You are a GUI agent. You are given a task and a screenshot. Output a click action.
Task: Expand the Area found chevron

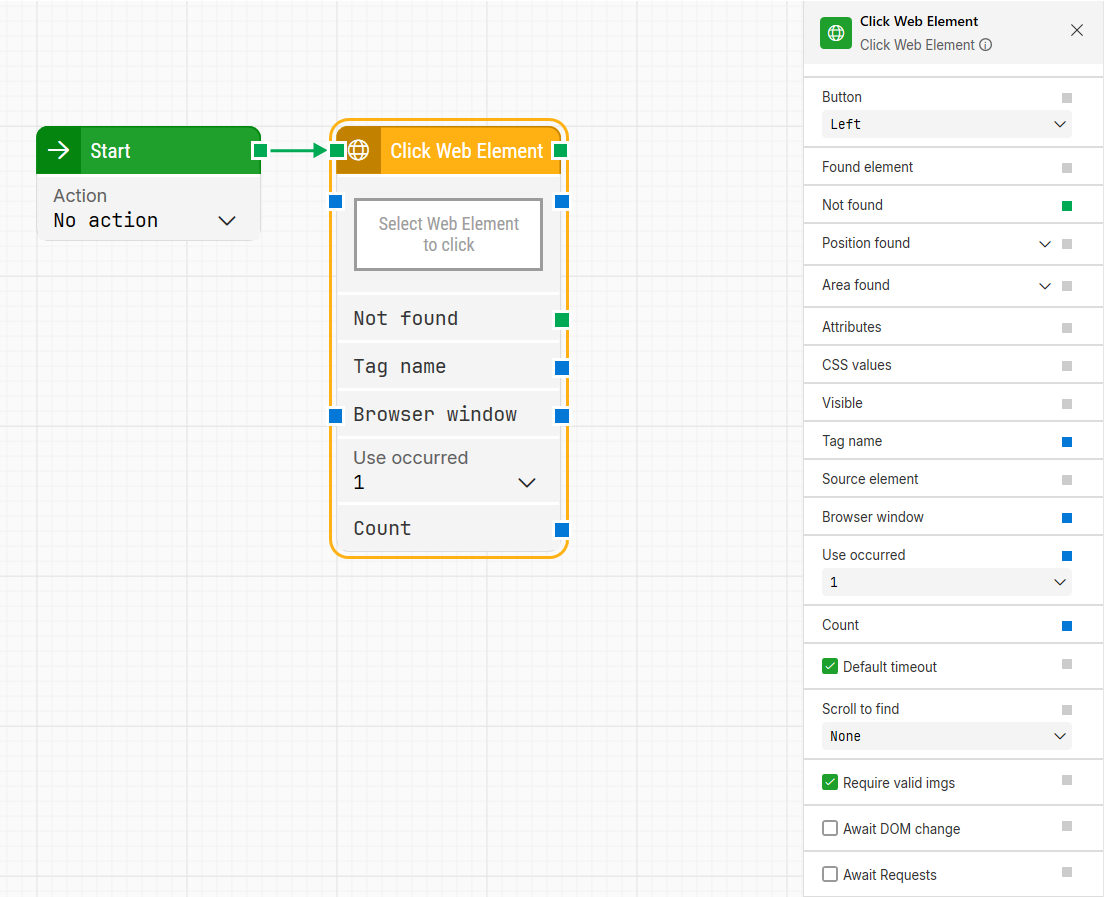(x=1045, y=286)
